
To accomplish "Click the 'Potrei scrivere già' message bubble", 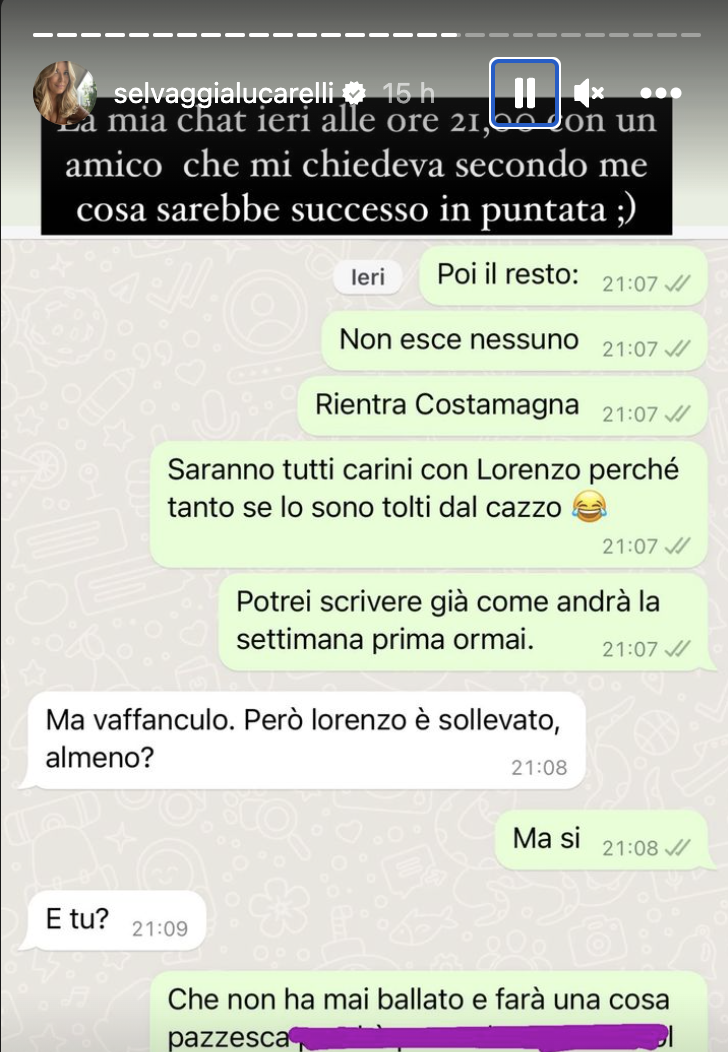I will [x=463, y=622].
